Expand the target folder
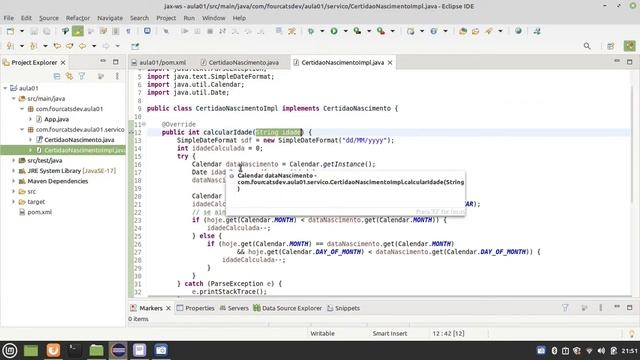 [13, 202]
